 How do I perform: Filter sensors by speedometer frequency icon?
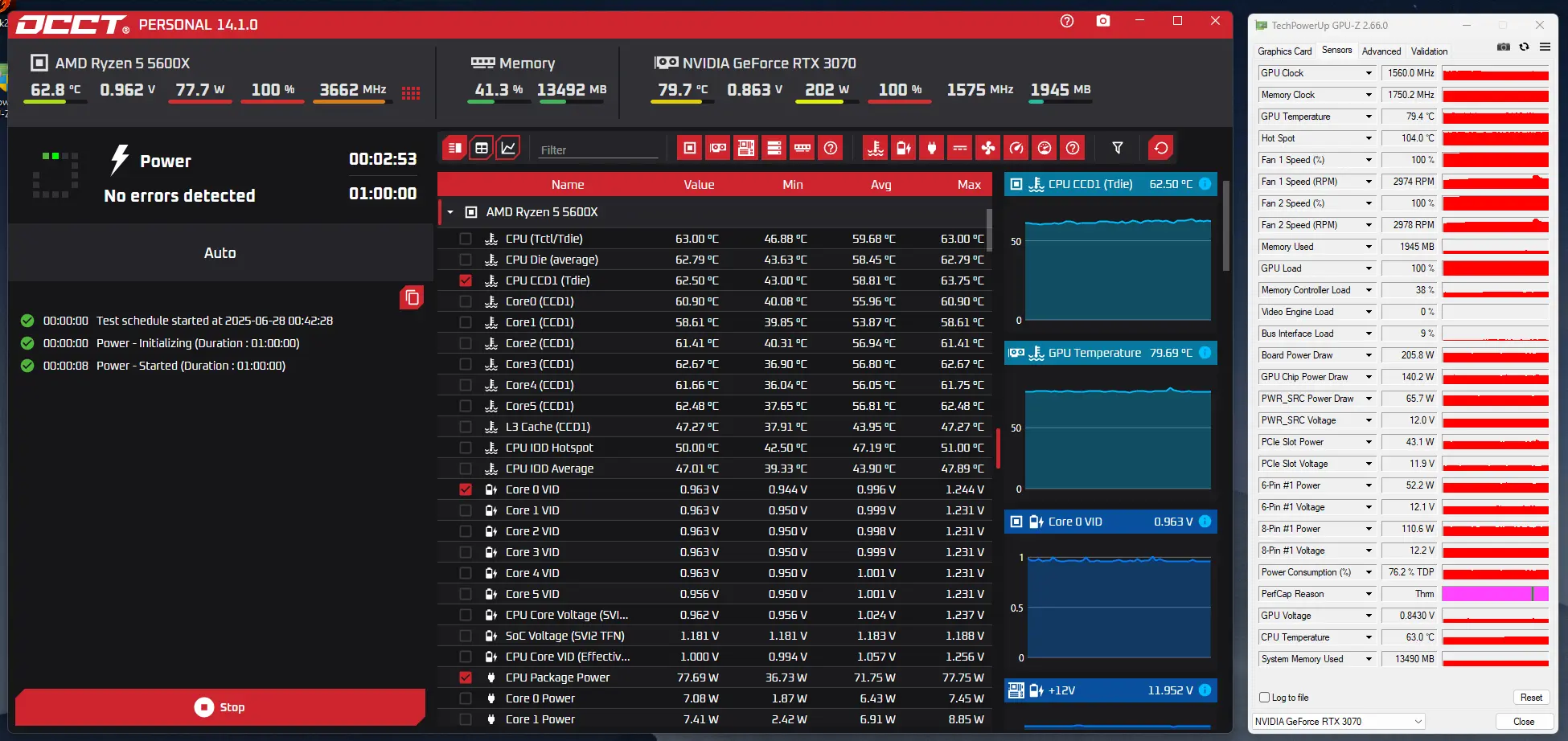click(x=1016, y=148)
